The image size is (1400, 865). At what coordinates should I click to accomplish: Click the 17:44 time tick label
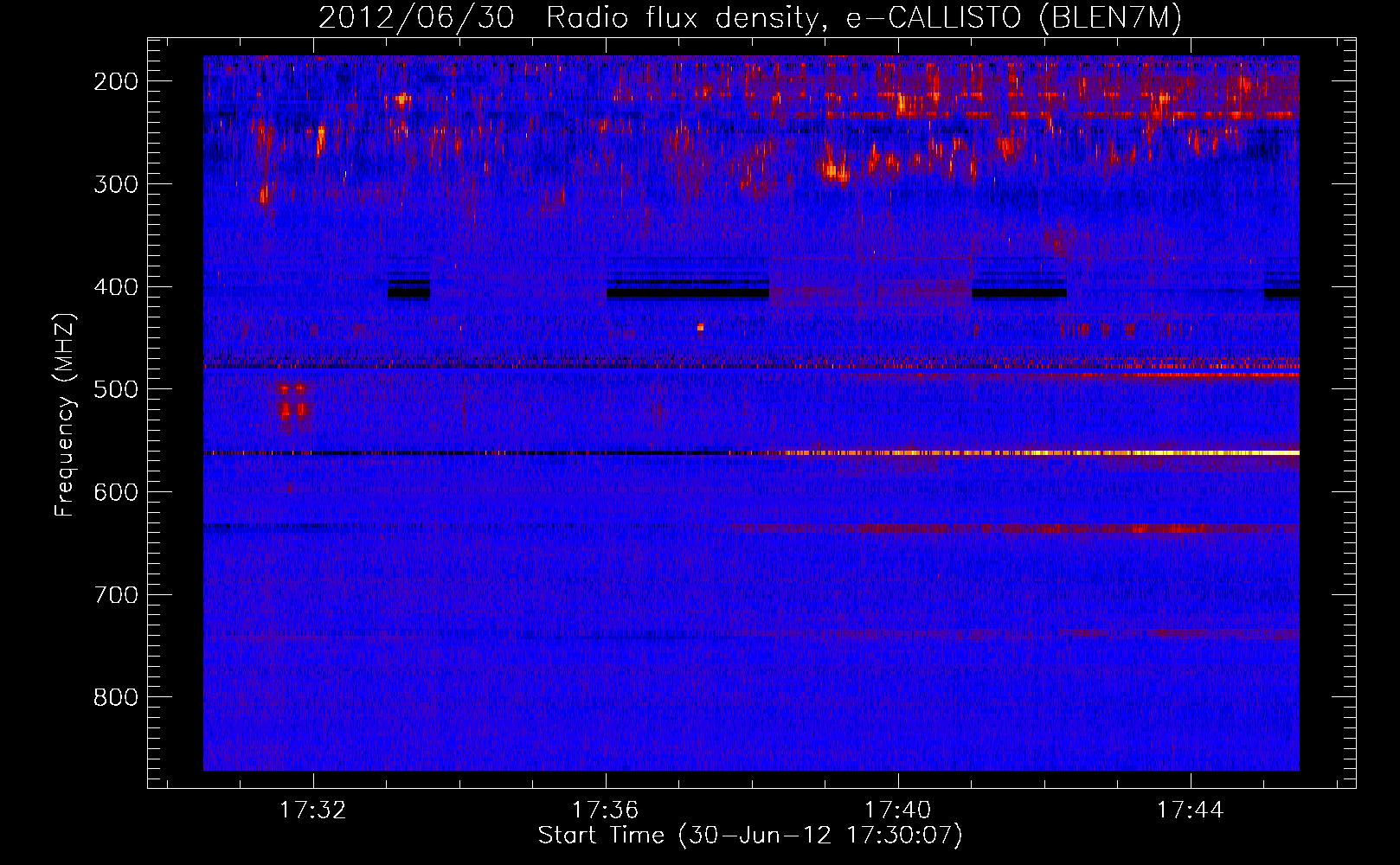1191,810
